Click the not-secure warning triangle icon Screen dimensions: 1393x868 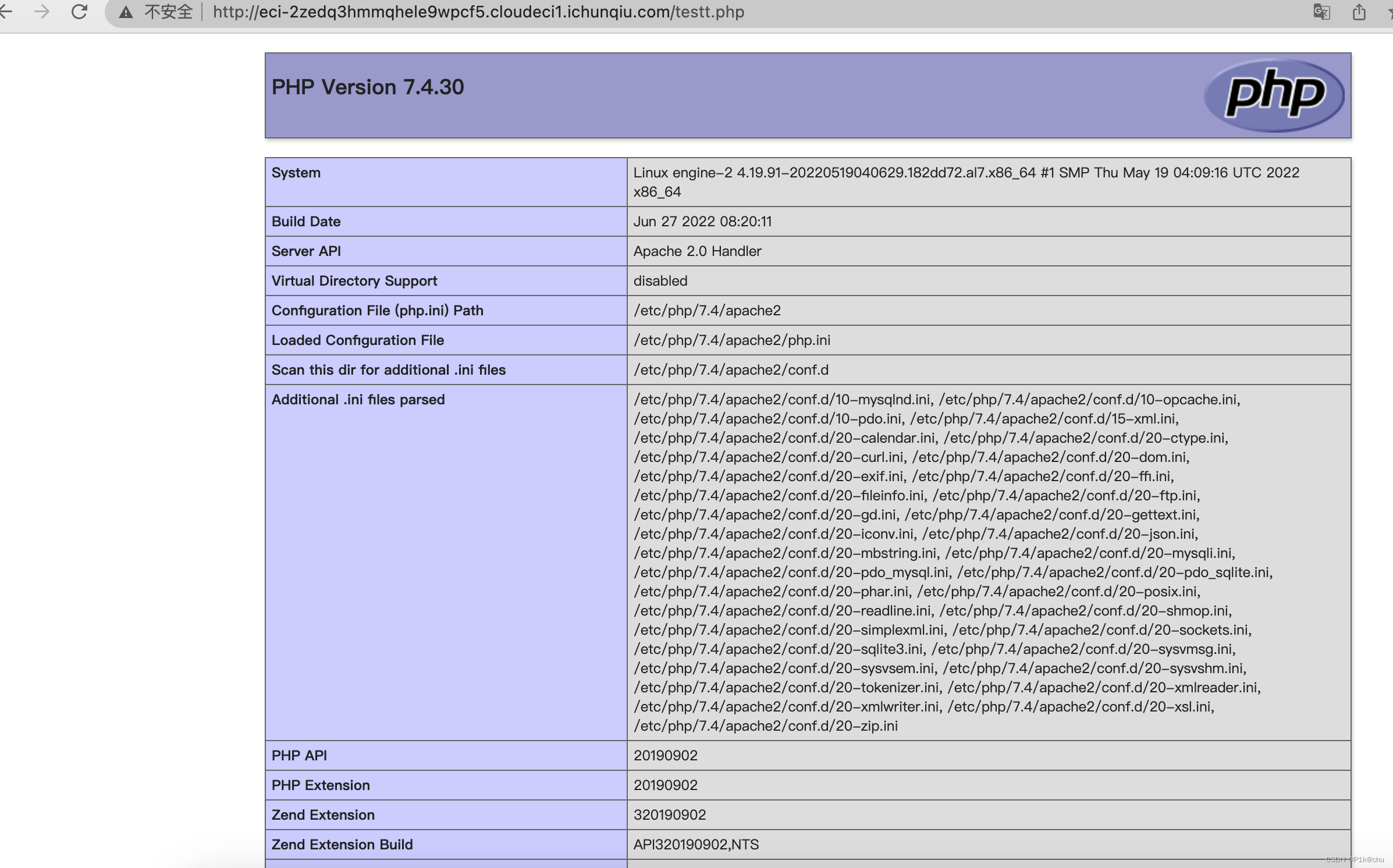[x=126, y=12]
